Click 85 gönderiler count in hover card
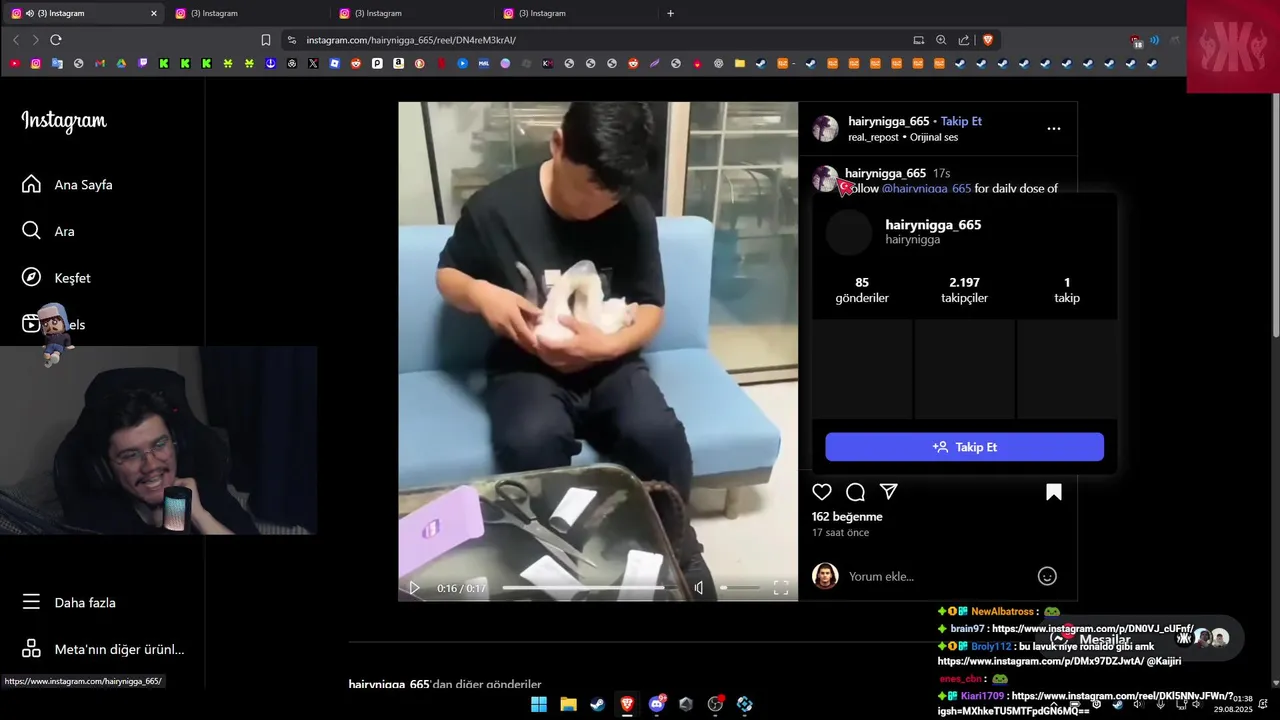The image size is (1280, 720). 862,290
